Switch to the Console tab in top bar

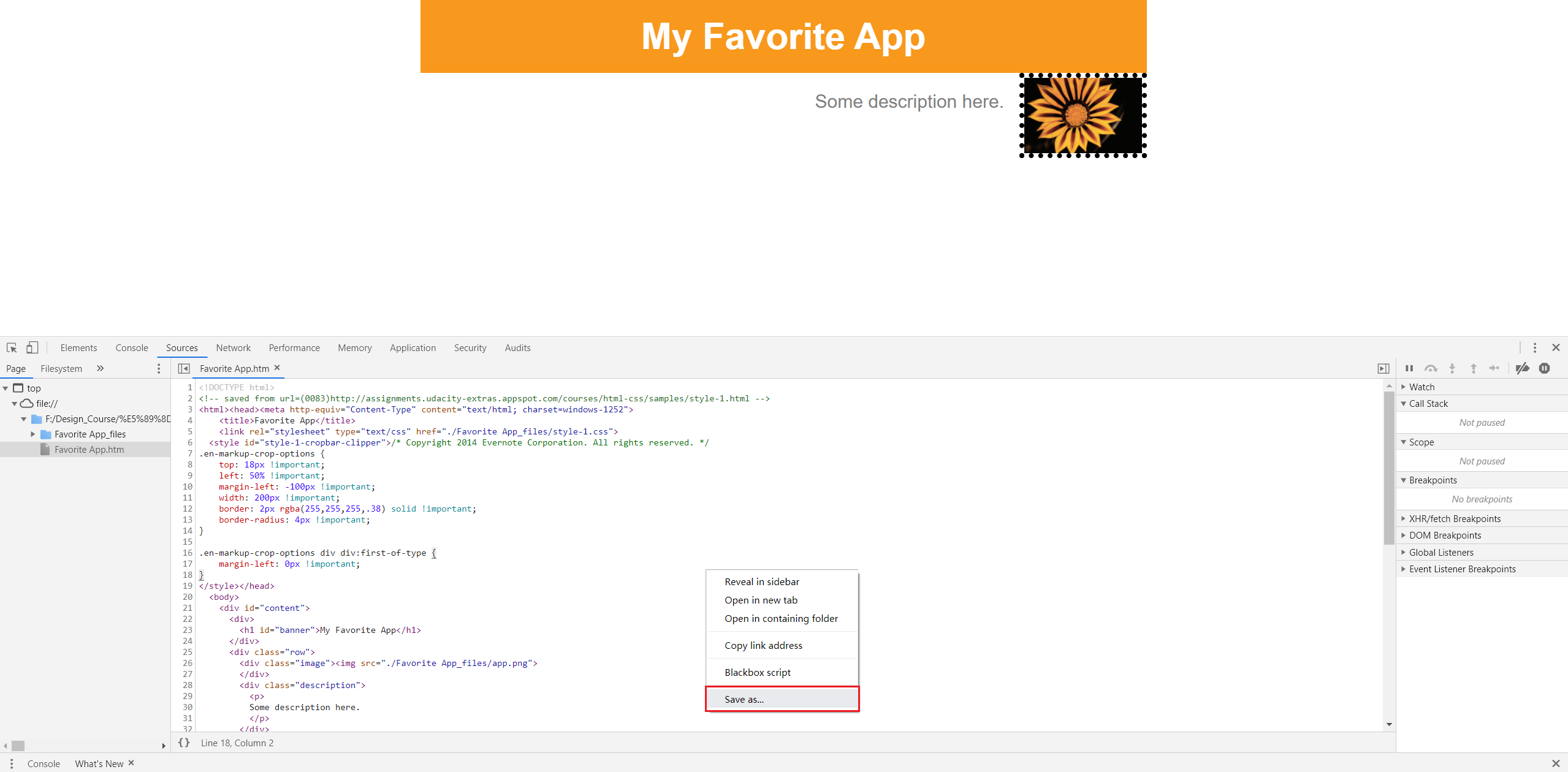[132, 348]
